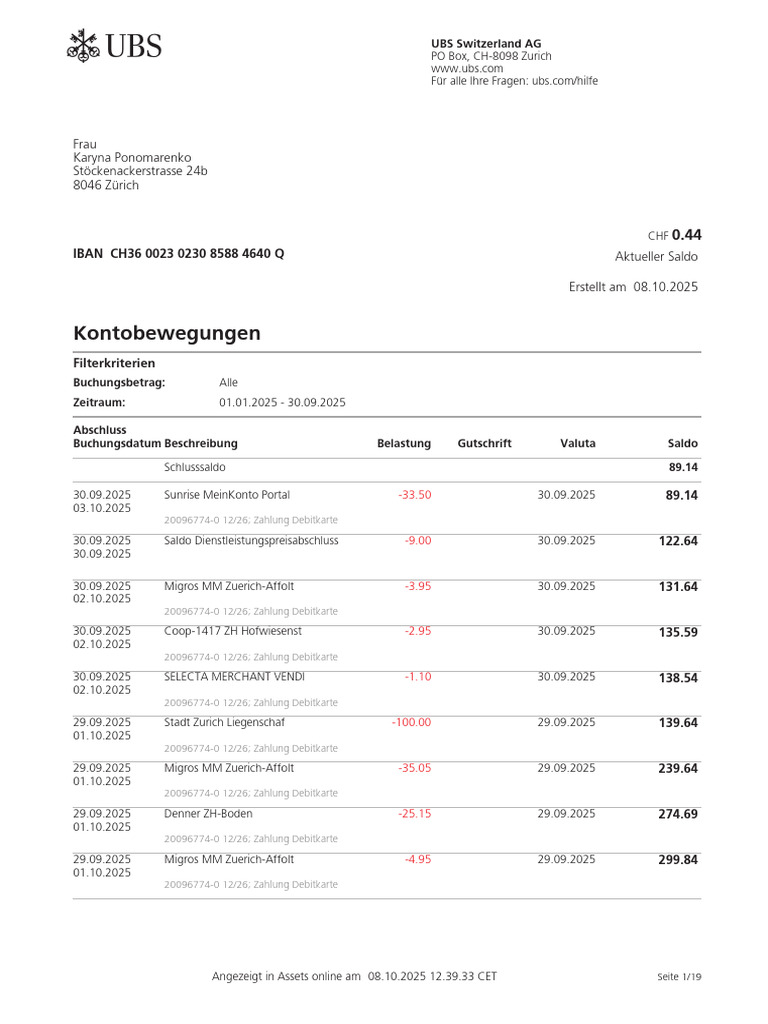Click the UBS three keys logo

point(83,46)
